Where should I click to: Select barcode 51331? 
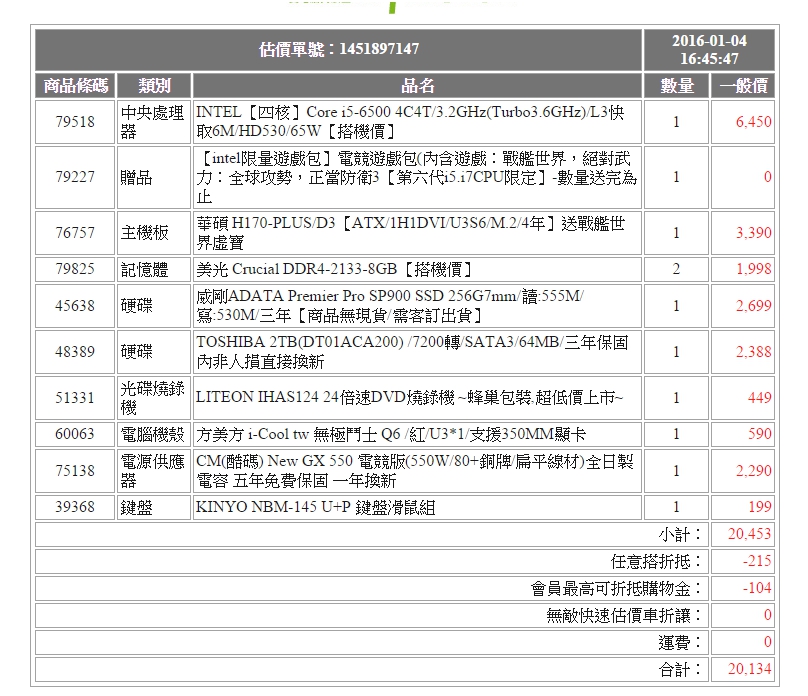click(75, 398)
